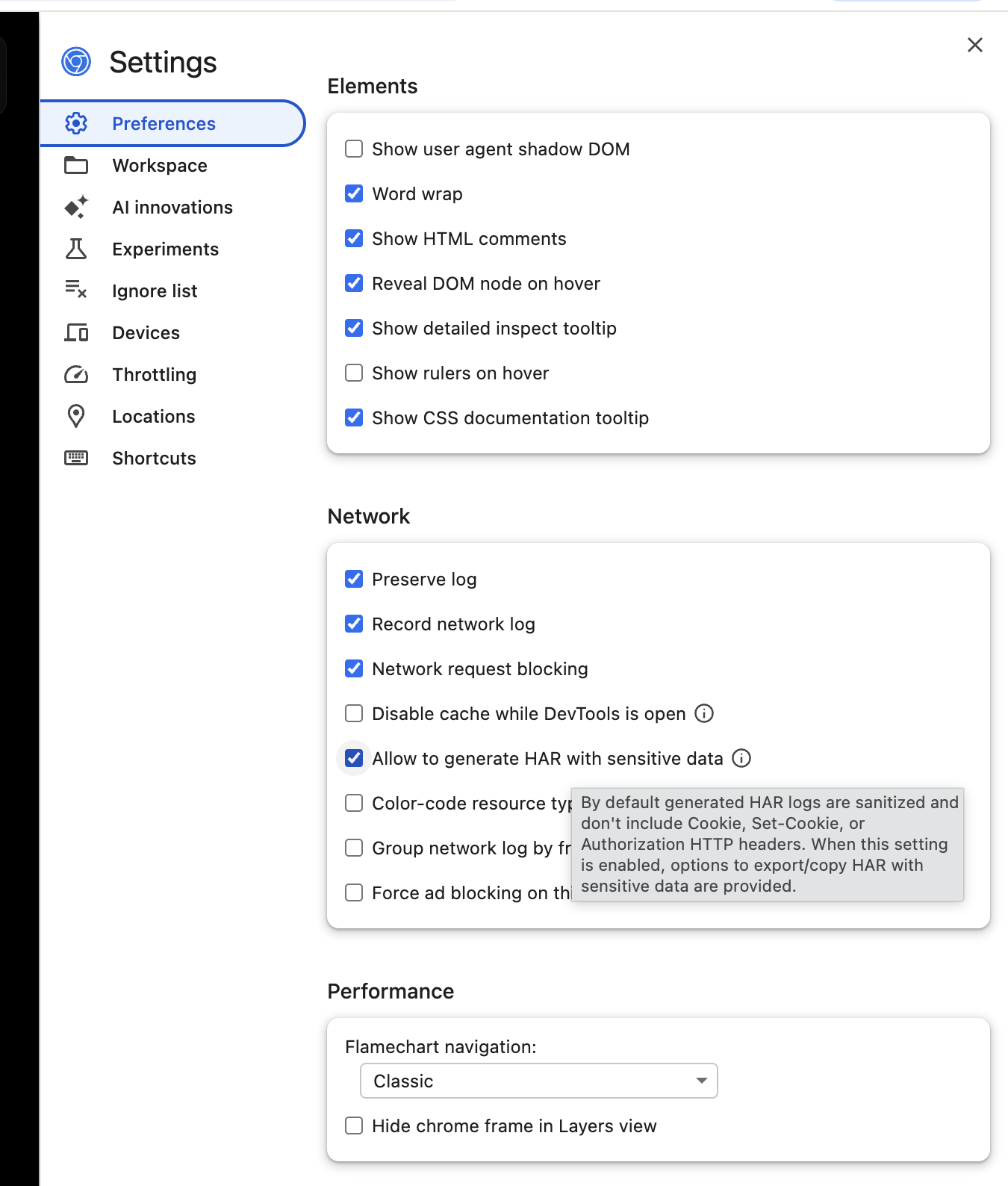Select the AI innovations sparkle icon
This screenshot has height=1186, width=1008.
(x=75, y=207)
